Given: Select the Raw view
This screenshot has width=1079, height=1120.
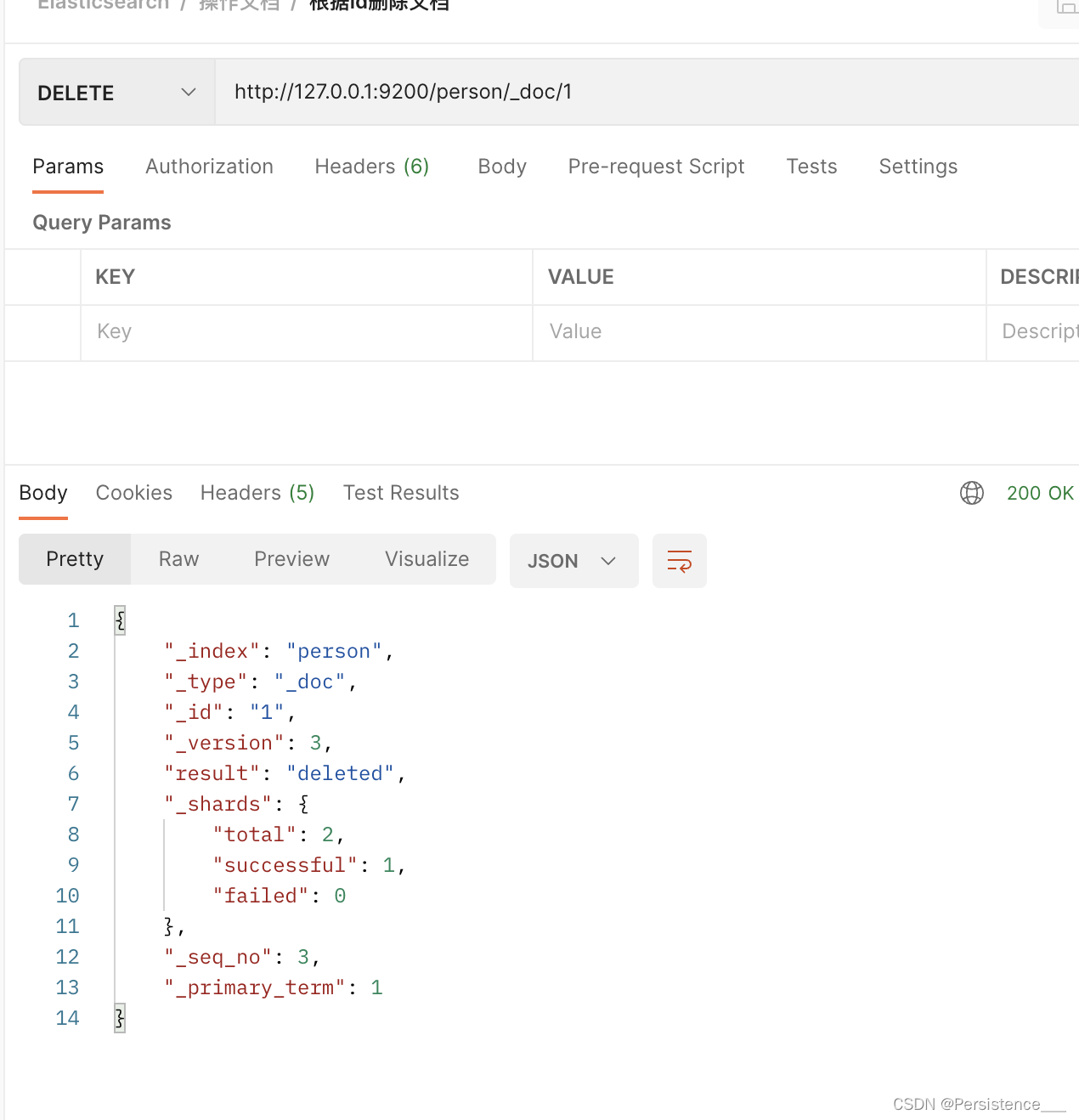Looking at the screenshot, I should (178, 559).
